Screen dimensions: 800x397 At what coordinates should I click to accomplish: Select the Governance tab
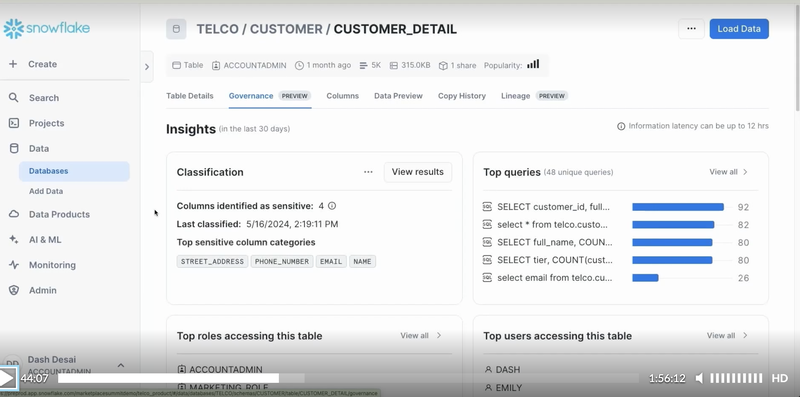pos(269,95)
